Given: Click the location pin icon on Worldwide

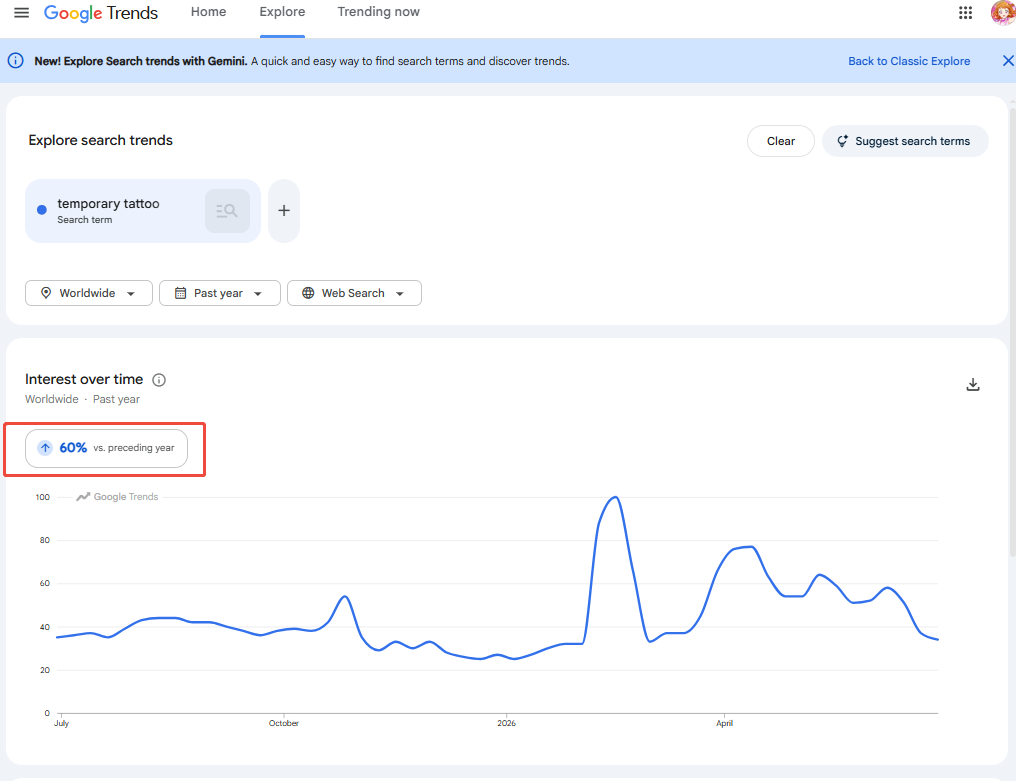Looking at the screenshot, I should coord(46,293).
